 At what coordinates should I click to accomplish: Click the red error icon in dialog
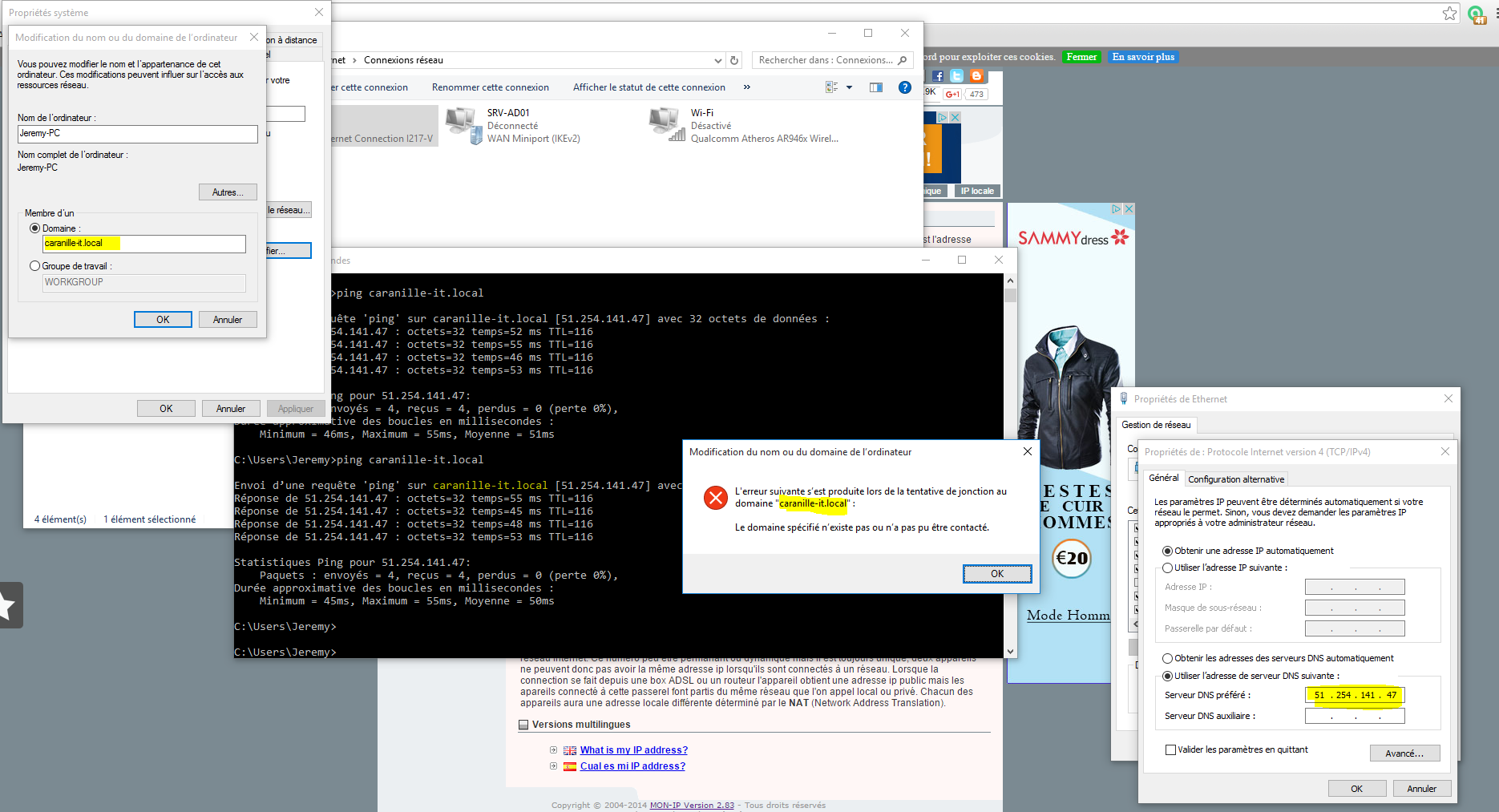[x=715, y=498]
